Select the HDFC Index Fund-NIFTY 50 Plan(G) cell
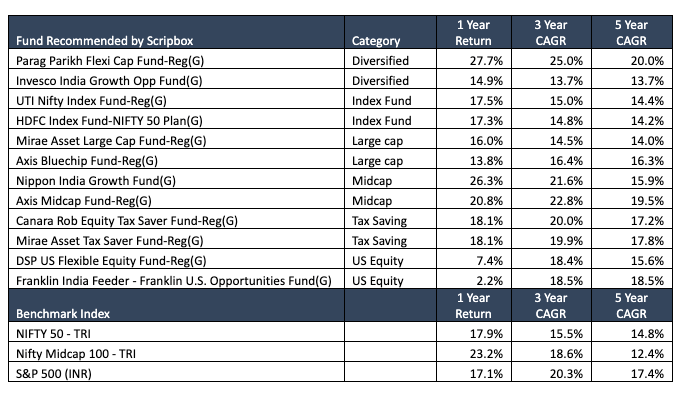The height and width of the screenshot is (393, 680). coord(176,119)
